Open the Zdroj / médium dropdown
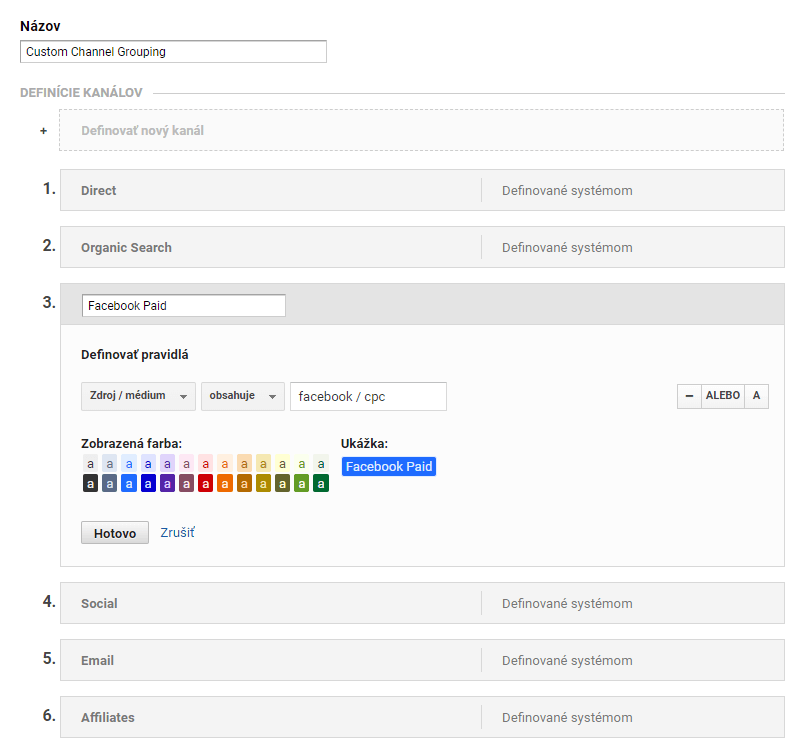The height and width of the screenshot is (754, 812). 138,396
